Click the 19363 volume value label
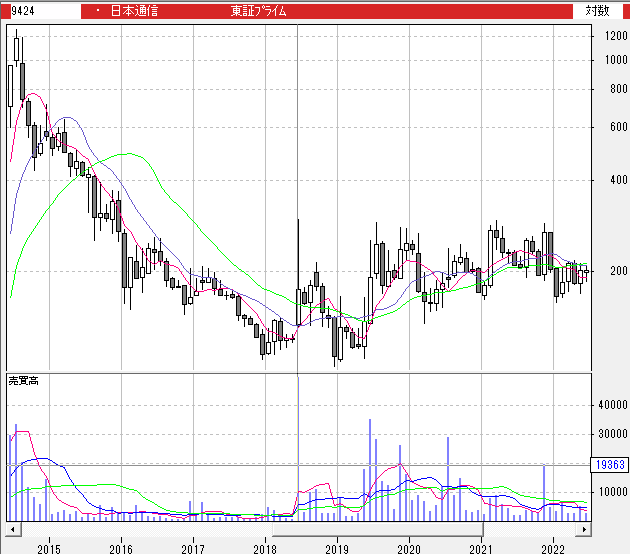This screenshot has width=630, height=554. coord(610,465)
